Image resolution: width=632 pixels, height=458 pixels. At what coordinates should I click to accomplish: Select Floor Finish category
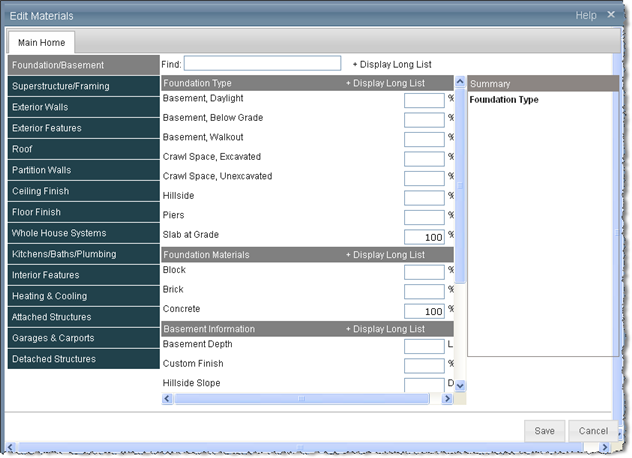83,212
